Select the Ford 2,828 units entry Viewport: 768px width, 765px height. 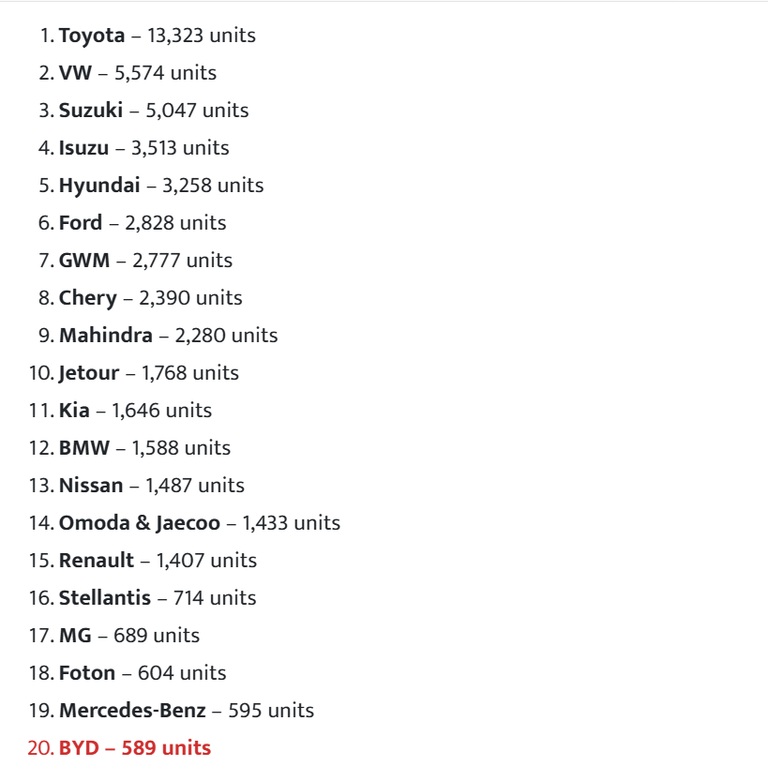(142, 223)
